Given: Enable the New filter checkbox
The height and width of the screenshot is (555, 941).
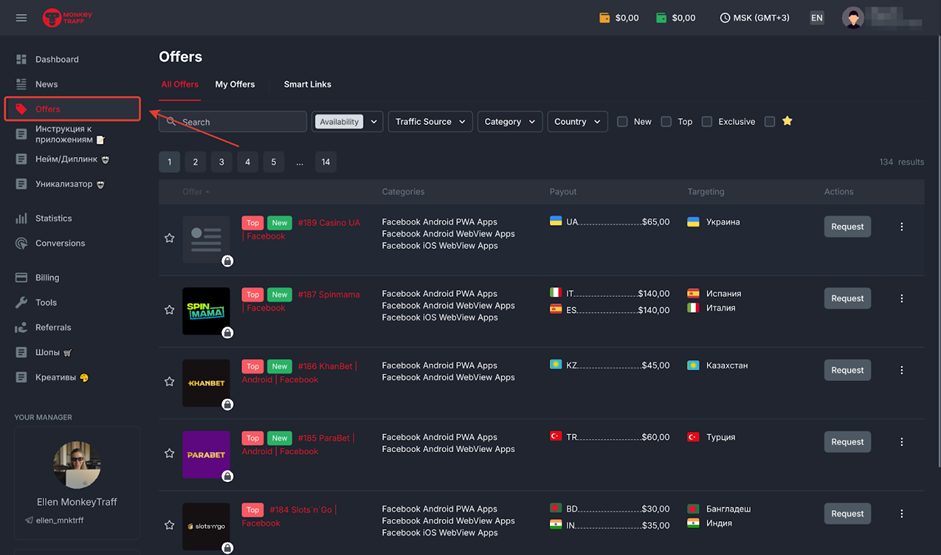Looking at the screenshot, I should pos(622,122).
